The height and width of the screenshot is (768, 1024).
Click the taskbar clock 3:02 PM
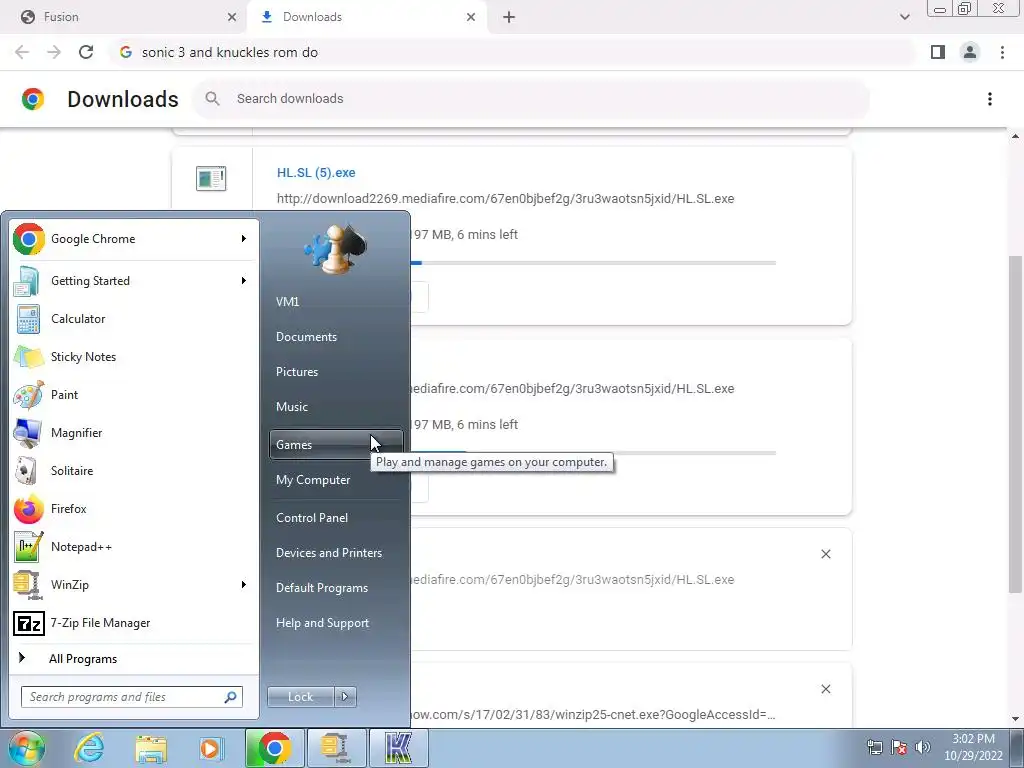pyautogui.click(x=973, y=739)
